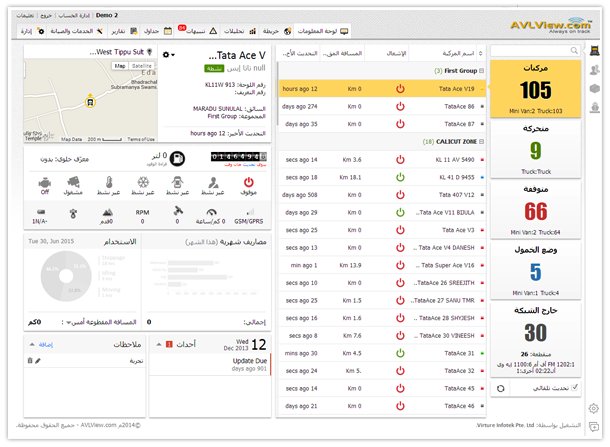Click the fuel gauge icon showing 0 لتر
Viewport: 610px width, 447px height.
[x=176, y=158]
